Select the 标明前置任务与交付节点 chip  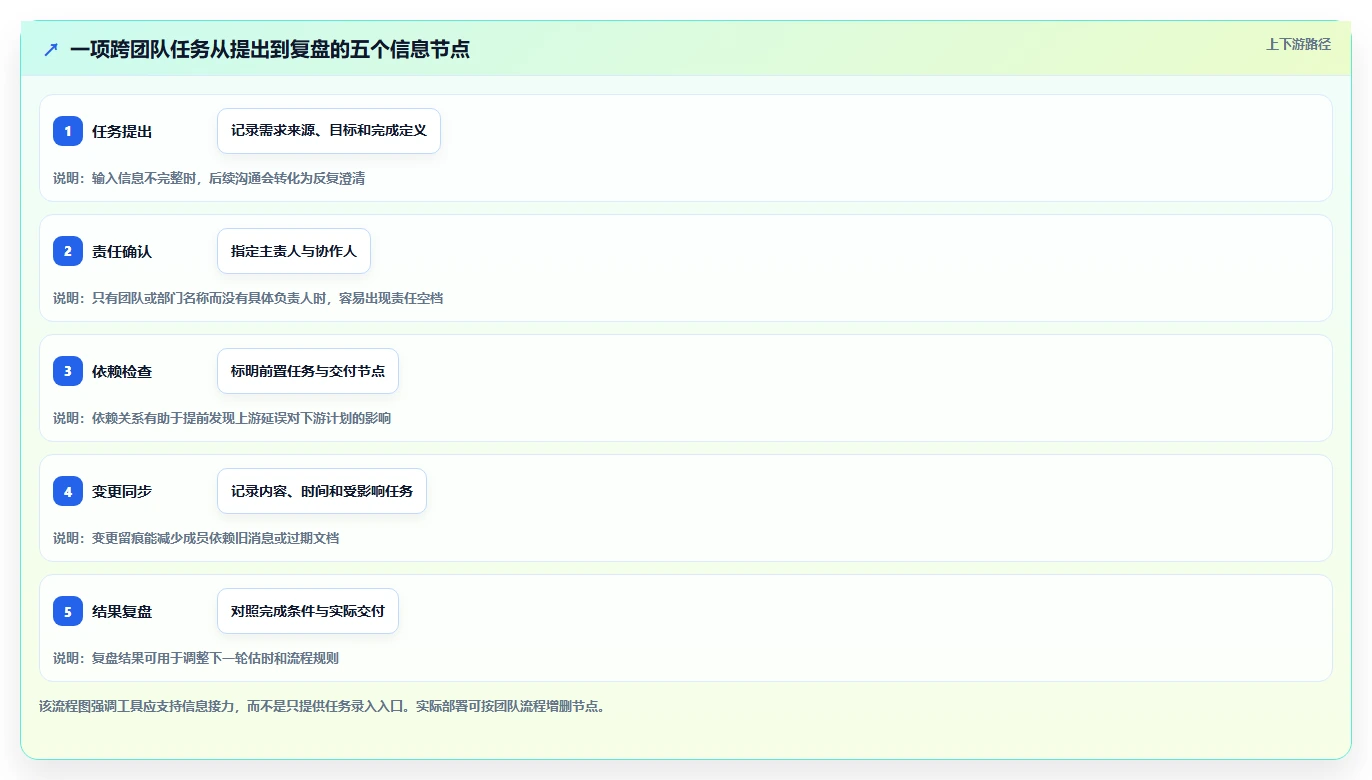click(308, 371)
